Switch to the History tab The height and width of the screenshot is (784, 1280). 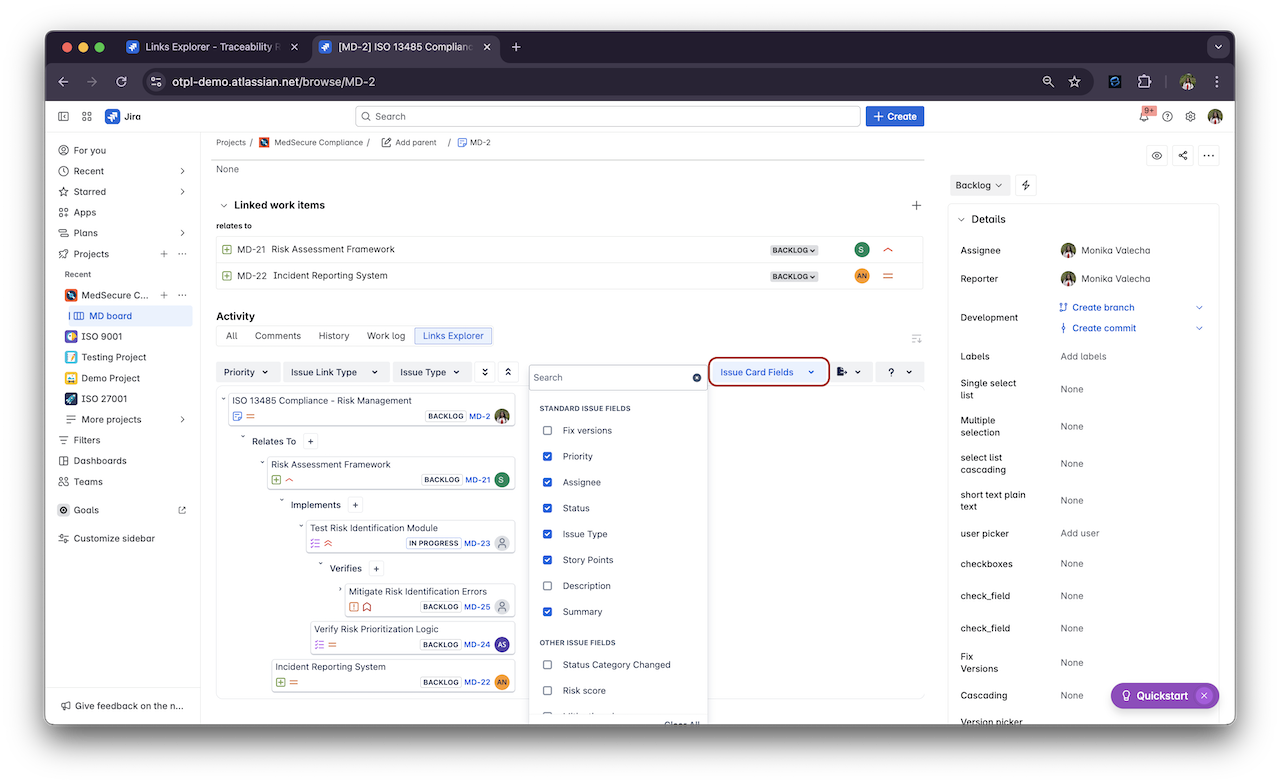333,336
